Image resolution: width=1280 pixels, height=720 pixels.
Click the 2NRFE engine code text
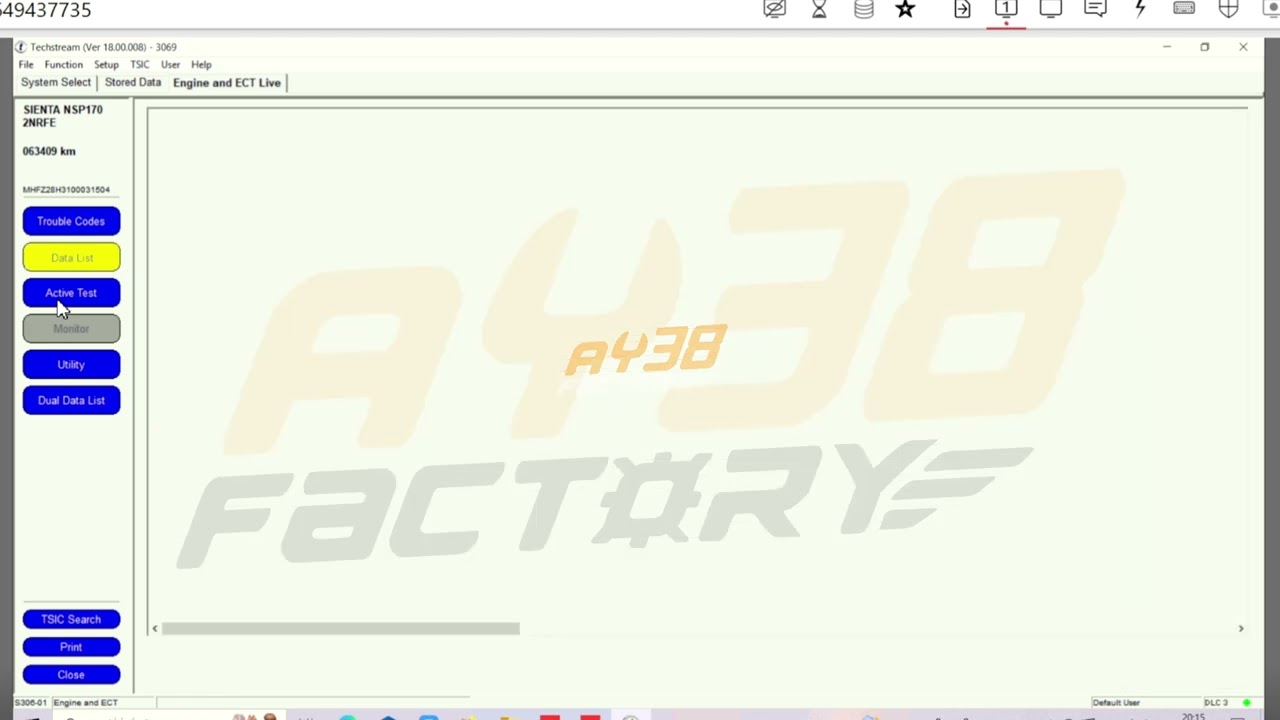[39, 123]
